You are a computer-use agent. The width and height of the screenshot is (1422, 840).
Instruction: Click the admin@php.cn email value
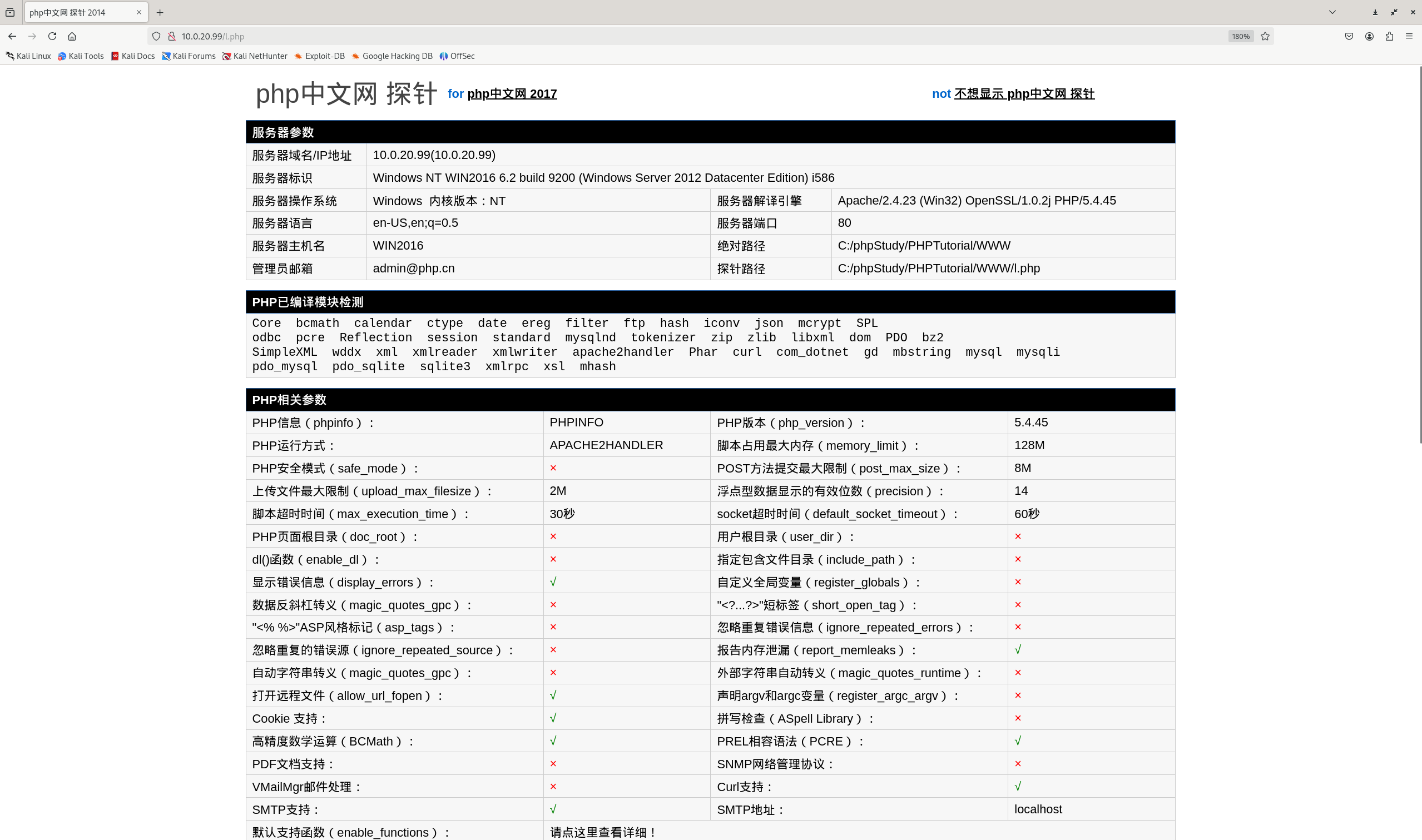point(413,269)
